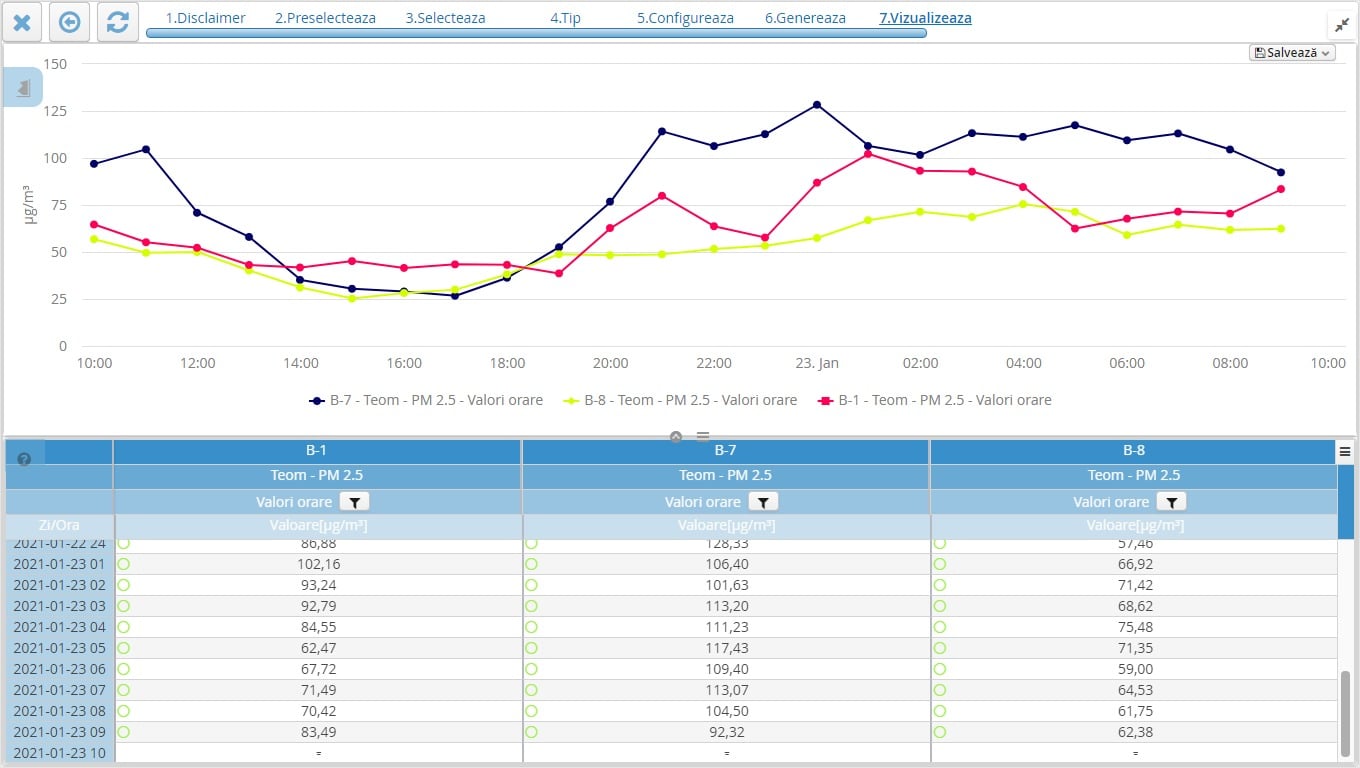Click the X close button in toolbar
Screen dimensions: 1360x768
pos(22,22)
